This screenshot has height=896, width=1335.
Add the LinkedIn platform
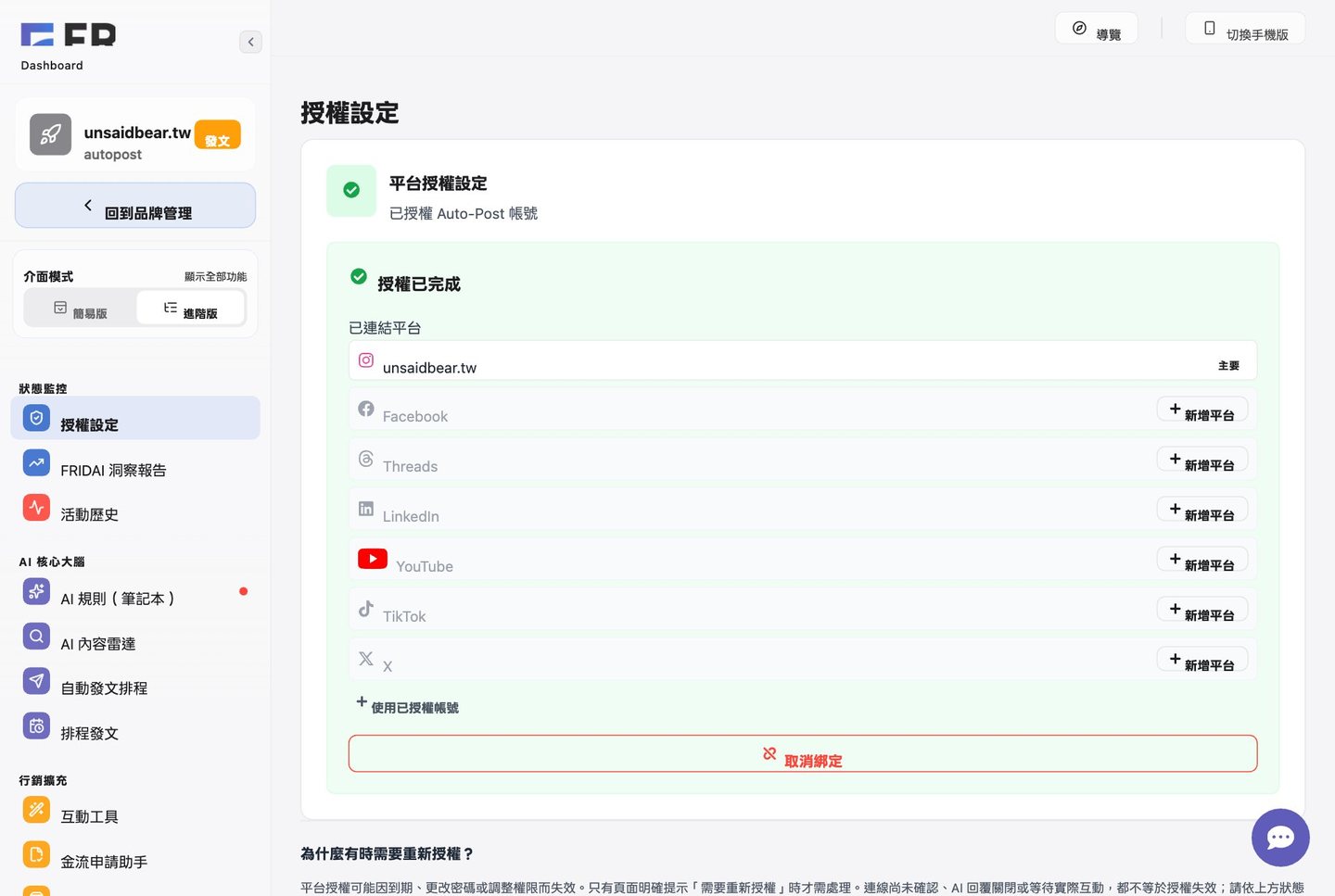(x=1202, y=510)
